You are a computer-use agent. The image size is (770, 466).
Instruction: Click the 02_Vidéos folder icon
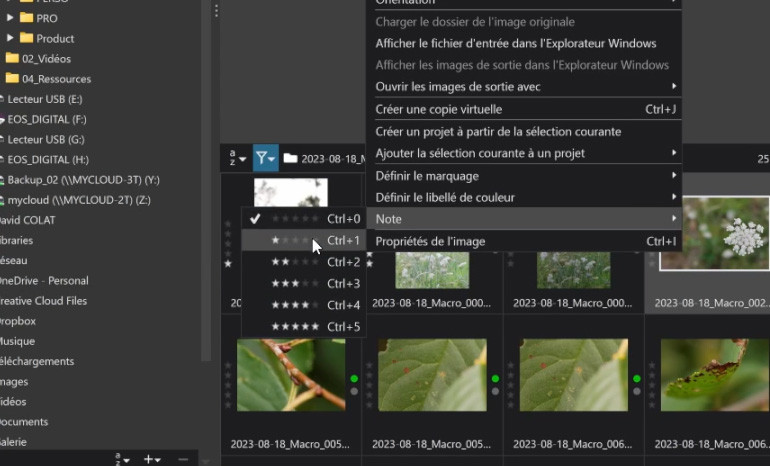(12, 58)
